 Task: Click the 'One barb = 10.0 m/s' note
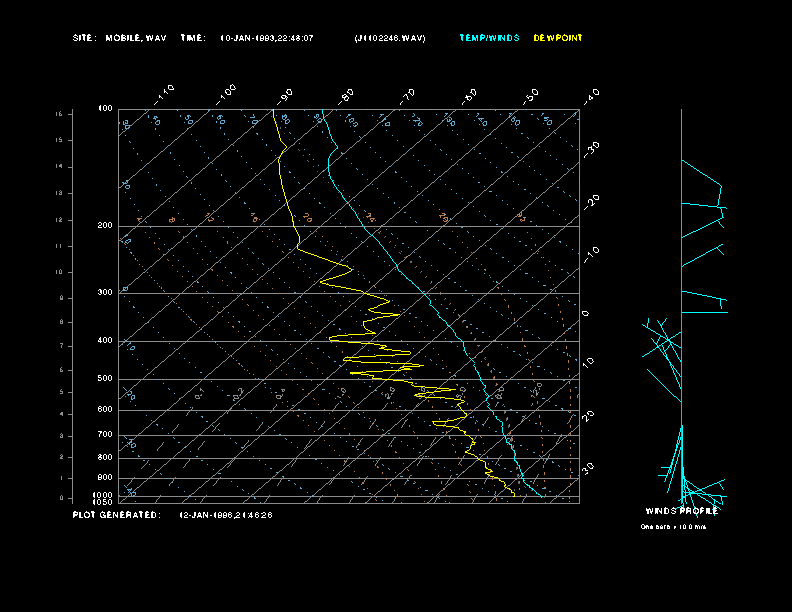pyautogui.click(x=673, y=527)
